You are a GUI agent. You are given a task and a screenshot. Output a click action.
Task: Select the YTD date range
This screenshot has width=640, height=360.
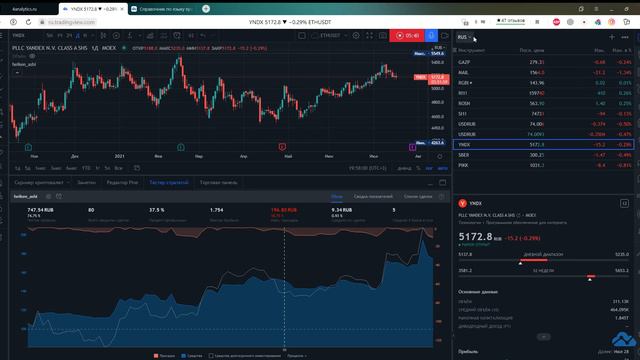click(x=86, y=168)
